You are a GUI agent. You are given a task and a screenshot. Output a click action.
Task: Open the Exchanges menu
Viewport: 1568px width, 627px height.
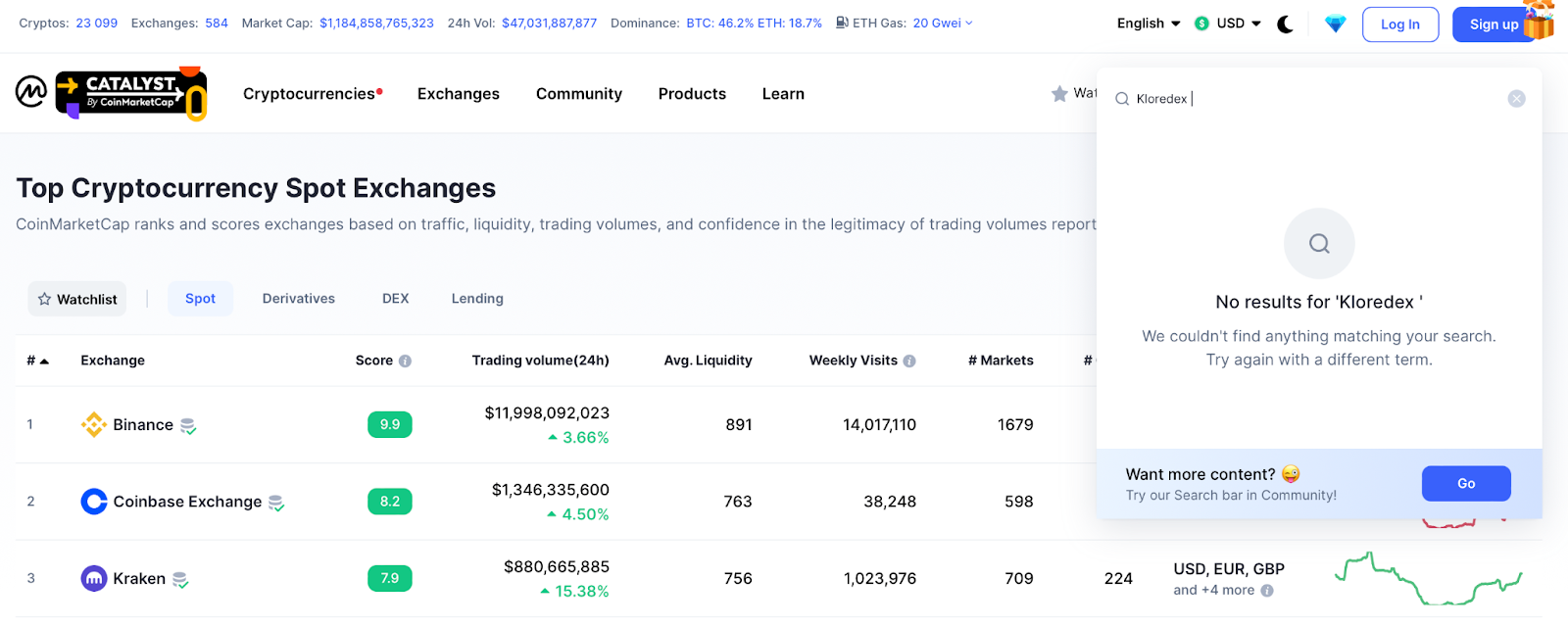pyautogui.click(x=459, y=94)
